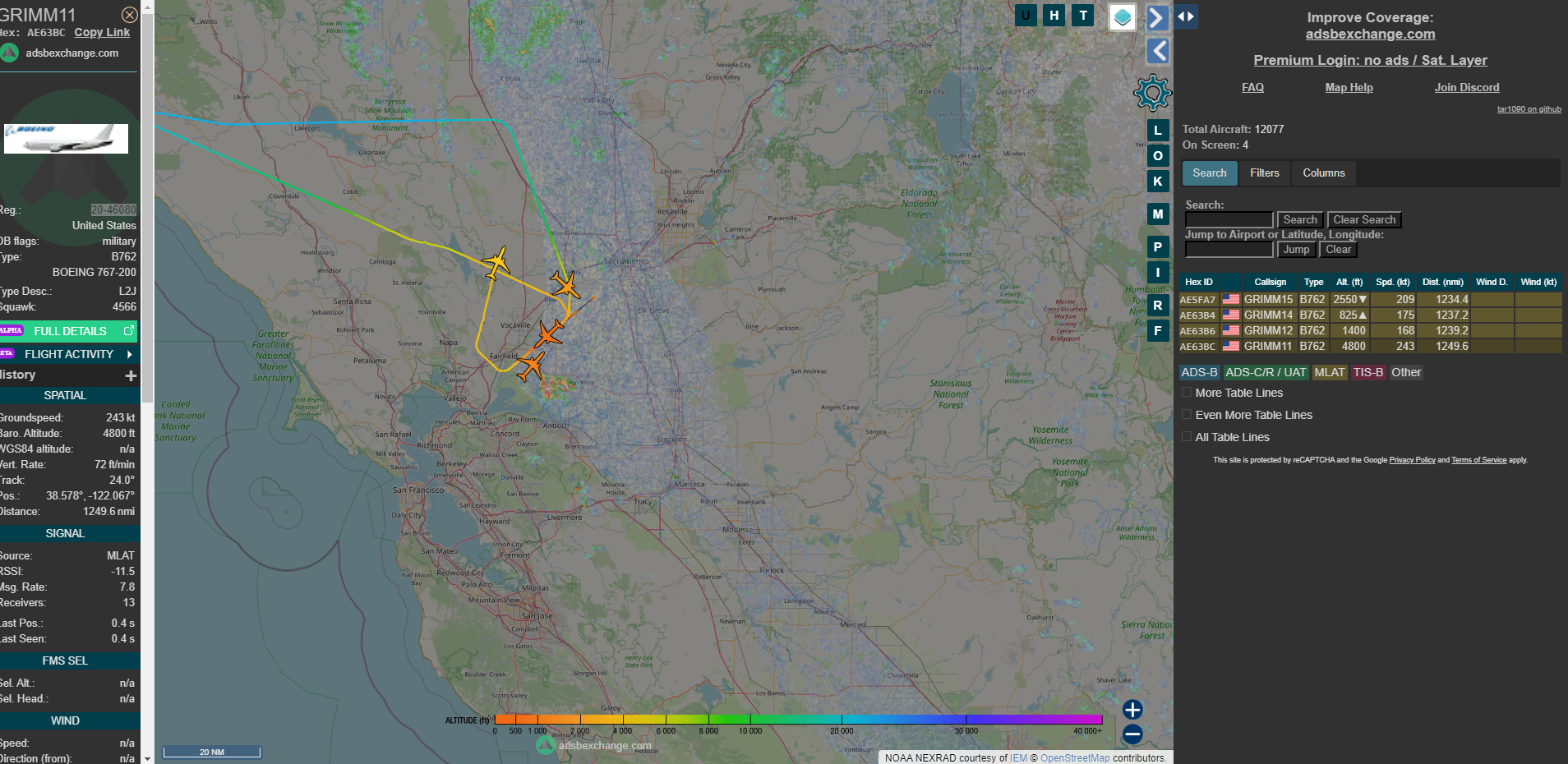This screenshot has height=764, width=1568.
Task: Switch to the Search tab
Action: coord(1210,173)
